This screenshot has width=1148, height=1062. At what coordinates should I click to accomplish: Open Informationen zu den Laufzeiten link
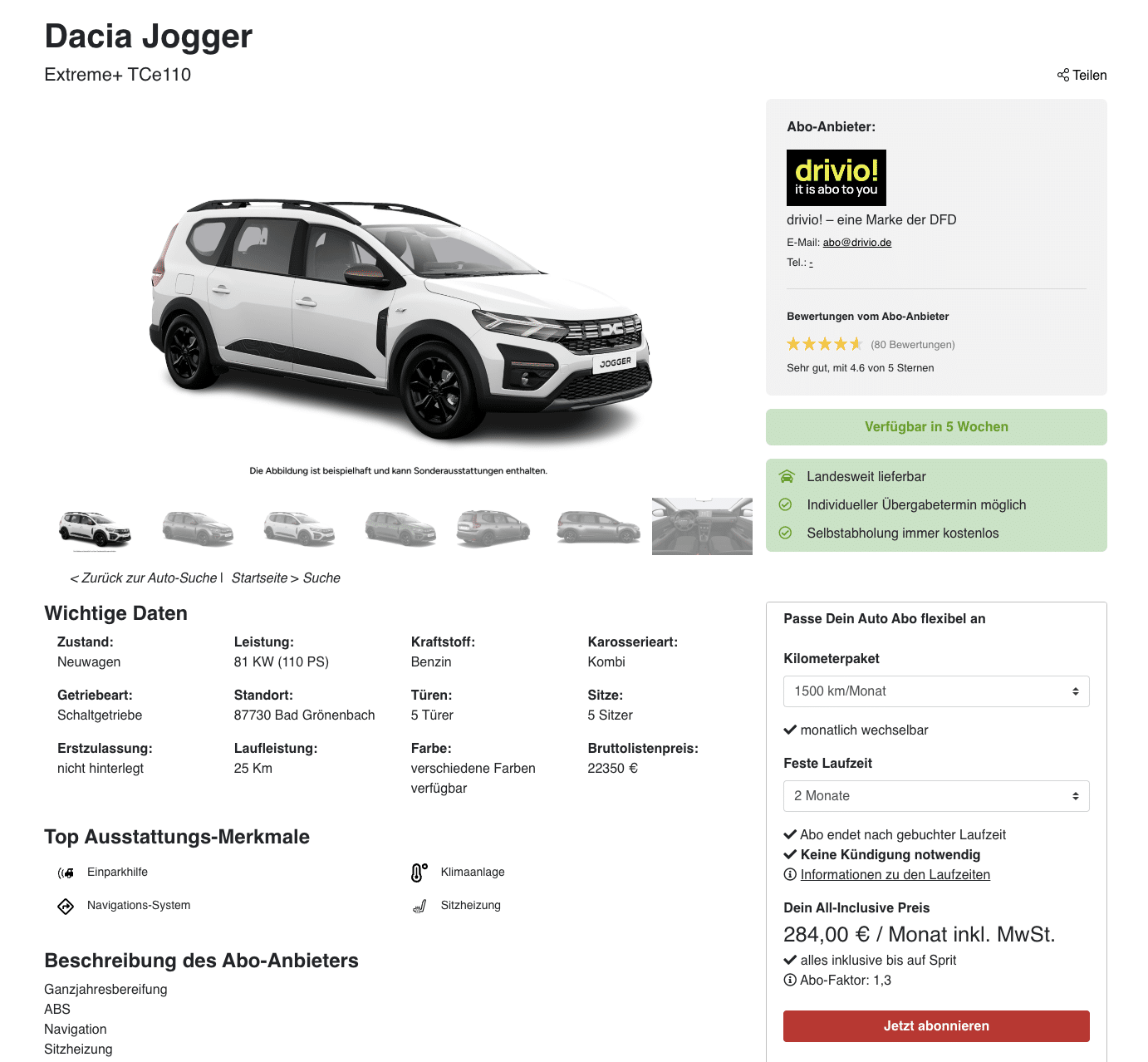[x=895, y=875]
